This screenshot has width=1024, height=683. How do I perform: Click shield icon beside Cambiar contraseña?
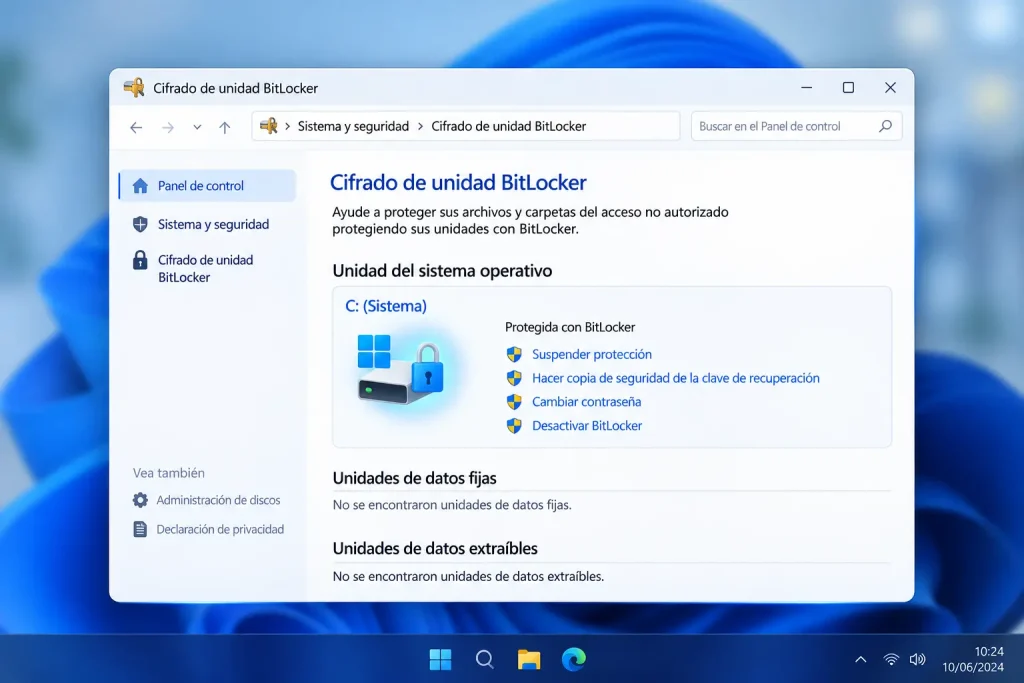coord(514,402)
